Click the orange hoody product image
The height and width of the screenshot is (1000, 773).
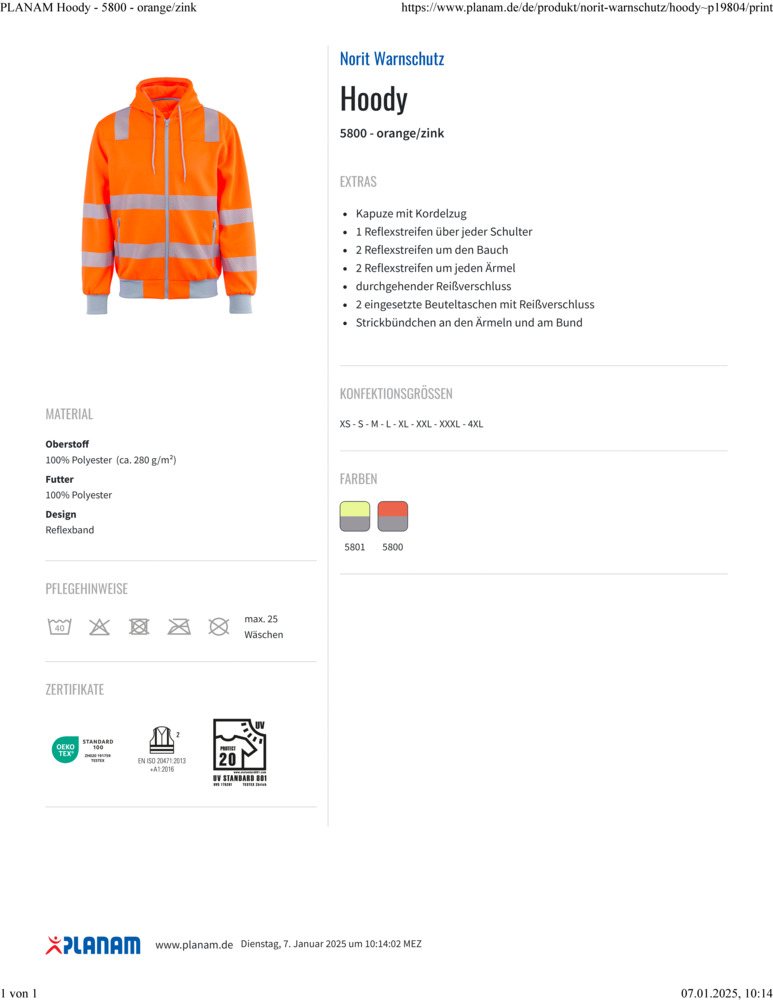click(x=170, y=195)
